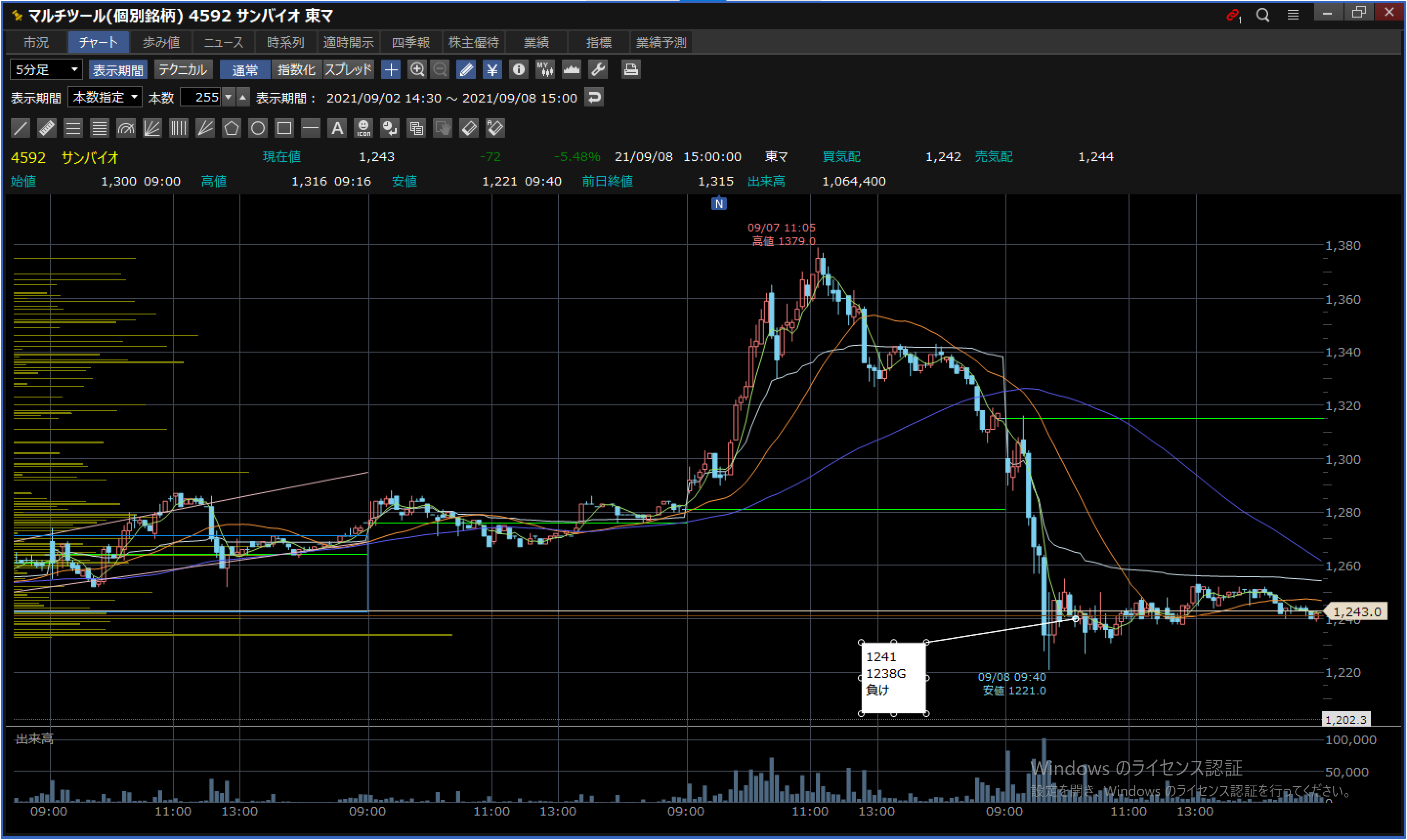Click the pentagon shape drawing tool
The height and width of the screenshot is (840, 1407).
tap(231, 128)
